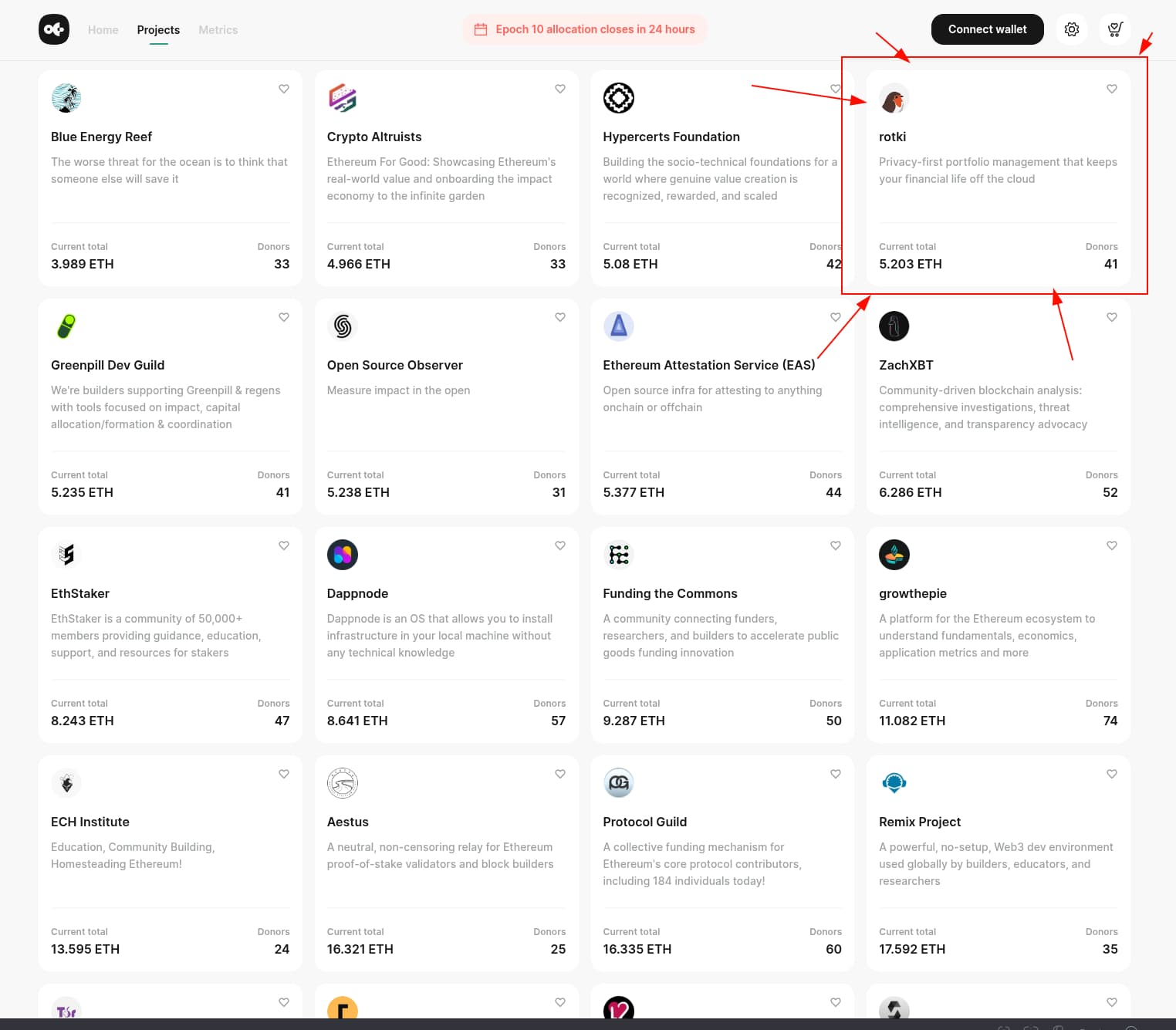Screen dimensions: 1176x1030
Task: Click the Dappnode project logo
Action: click(x=343, y=555)
